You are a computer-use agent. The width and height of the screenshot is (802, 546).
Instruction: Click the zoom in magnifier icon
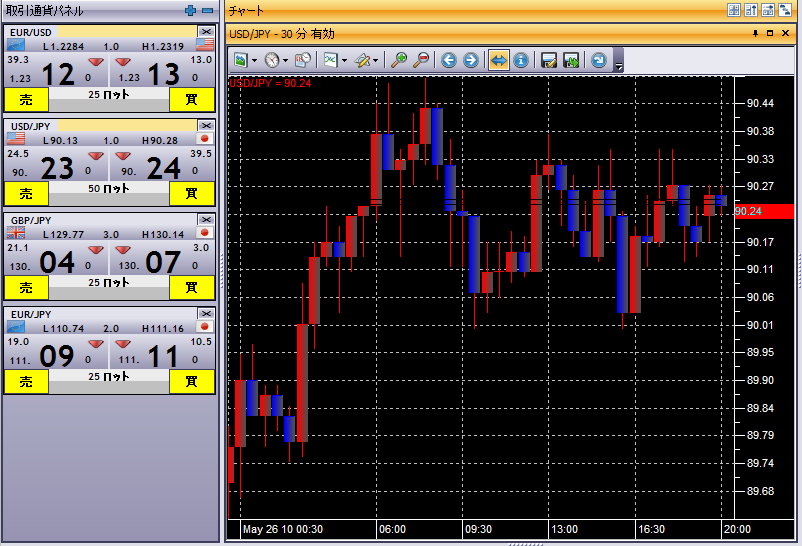tap(399, 60)
